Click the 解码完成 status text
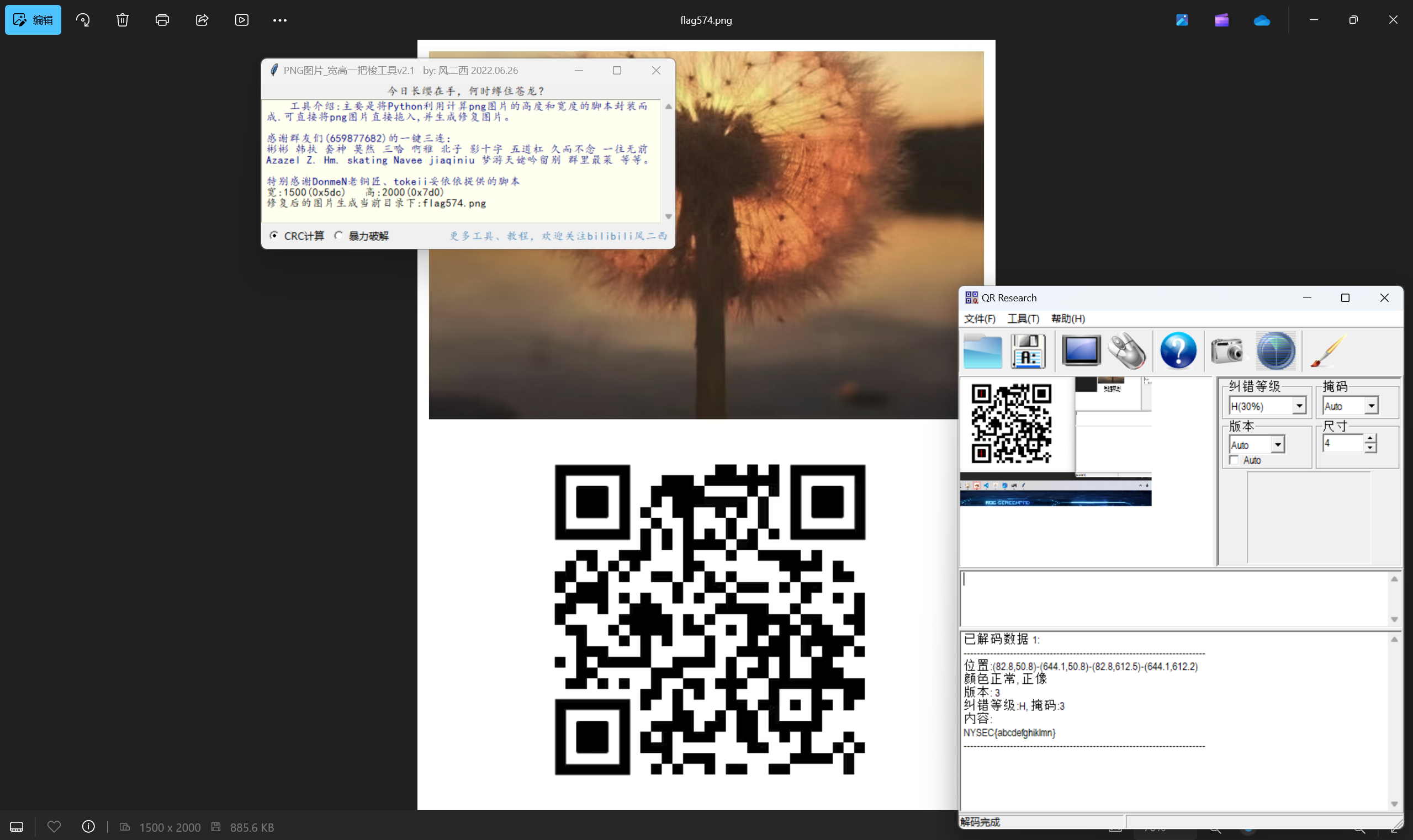1413x840 pixels. pos(980,822)
